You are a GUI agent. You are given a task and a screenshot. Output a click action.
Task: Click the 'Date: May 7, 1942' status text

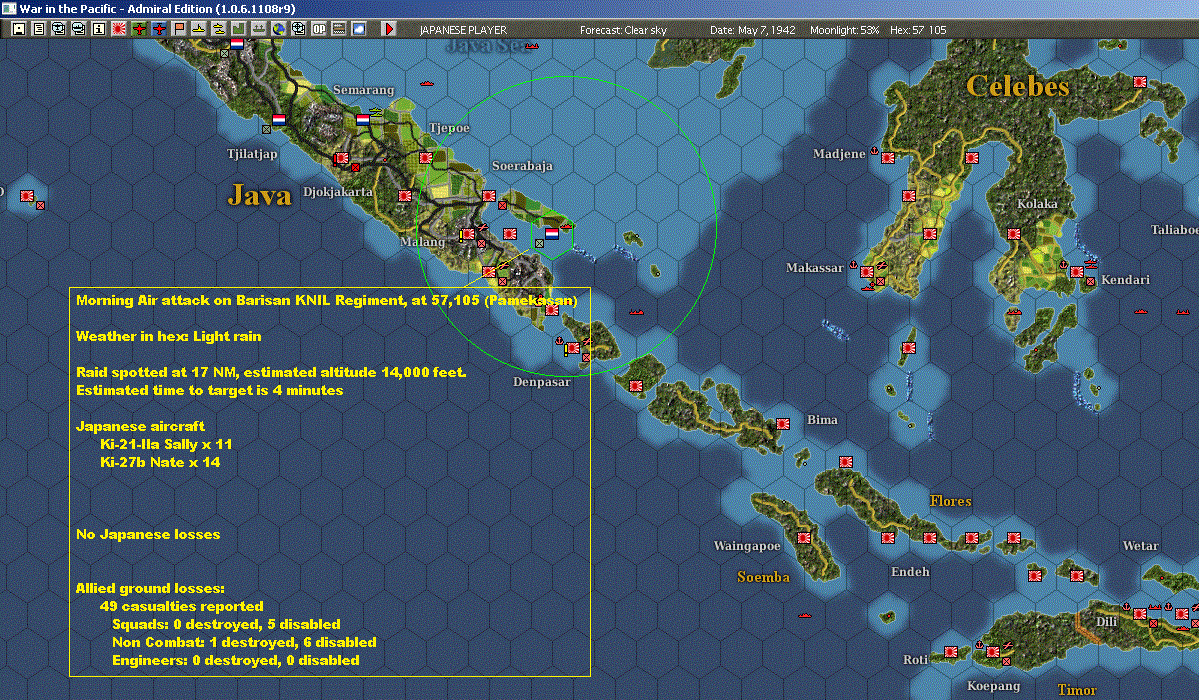click(752, 30)
